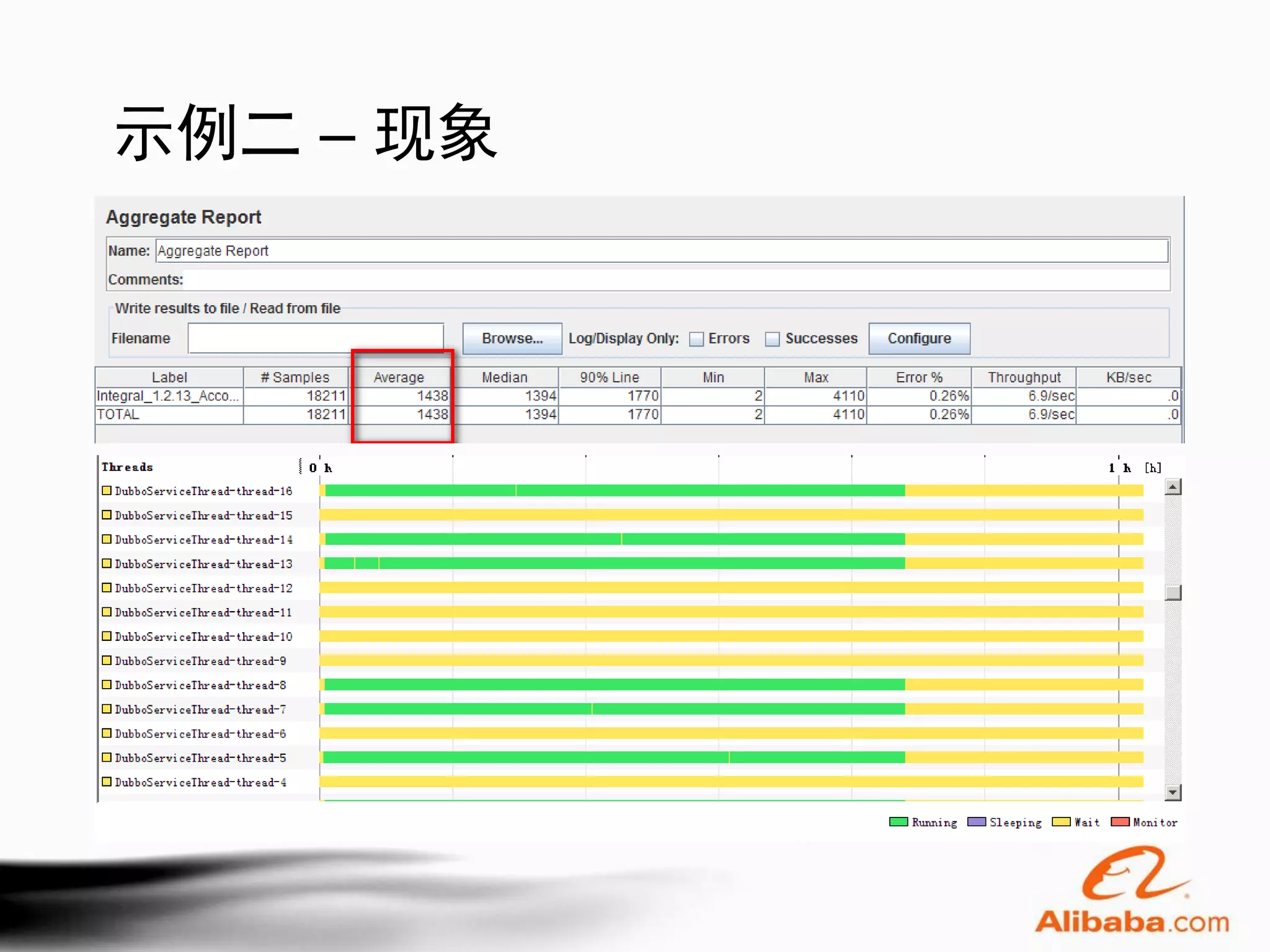Screen dimensions: 1270x952
Task: Click the thread-4 row square icon
Action: (107, 782)
